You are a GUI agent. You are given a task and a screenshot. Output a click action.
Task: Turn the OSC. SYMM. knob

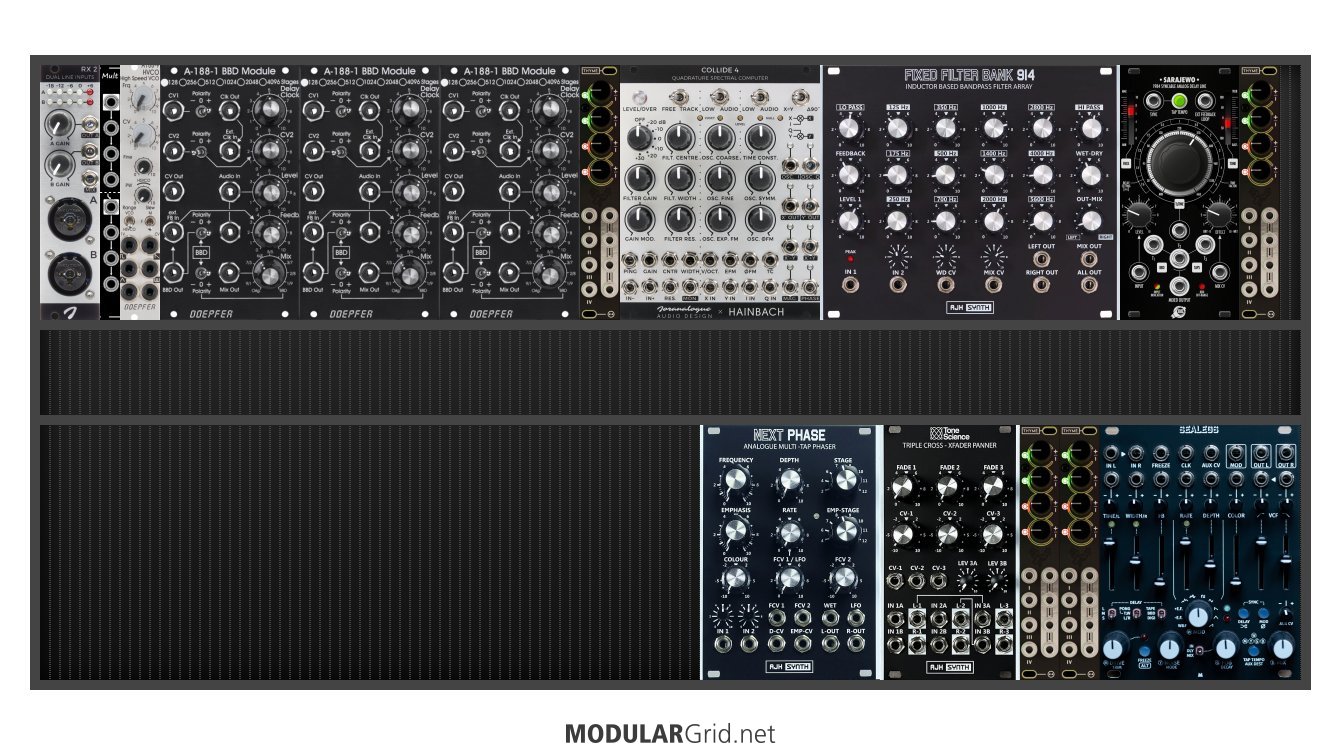(x=762, y=177)
